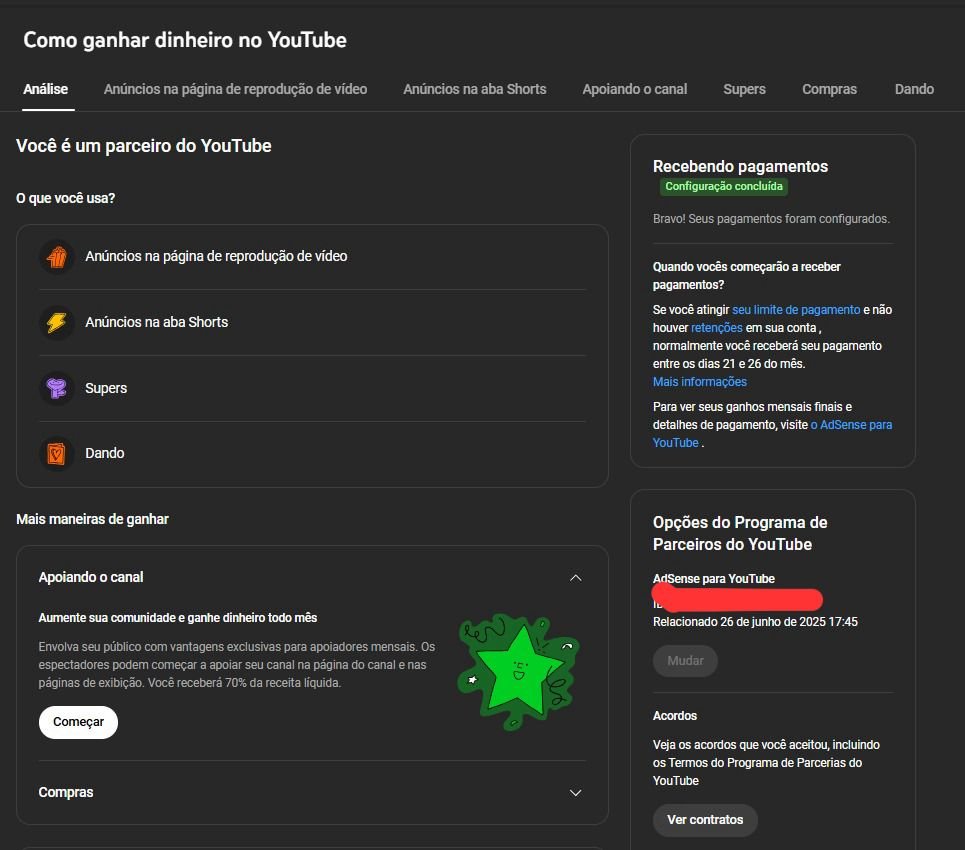Viewport: 965px width, 850px height.
Task: Click the orange heart card Dando icon
Action: click(57, 454)
